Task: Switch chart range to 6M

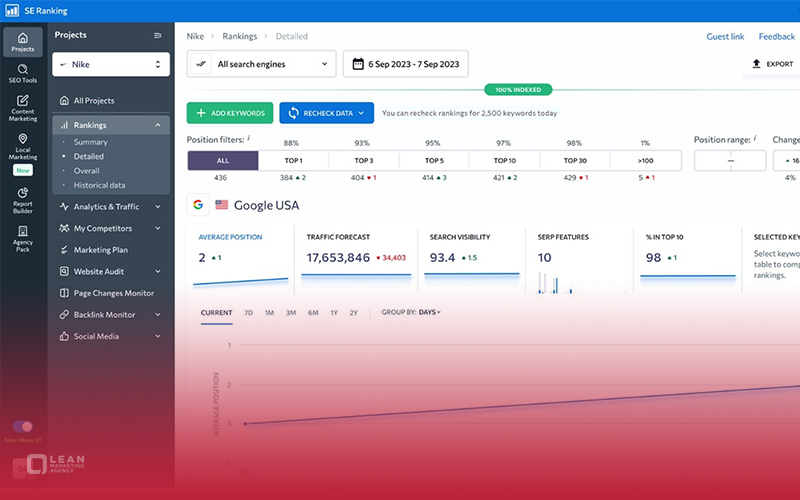Action: 313,313
